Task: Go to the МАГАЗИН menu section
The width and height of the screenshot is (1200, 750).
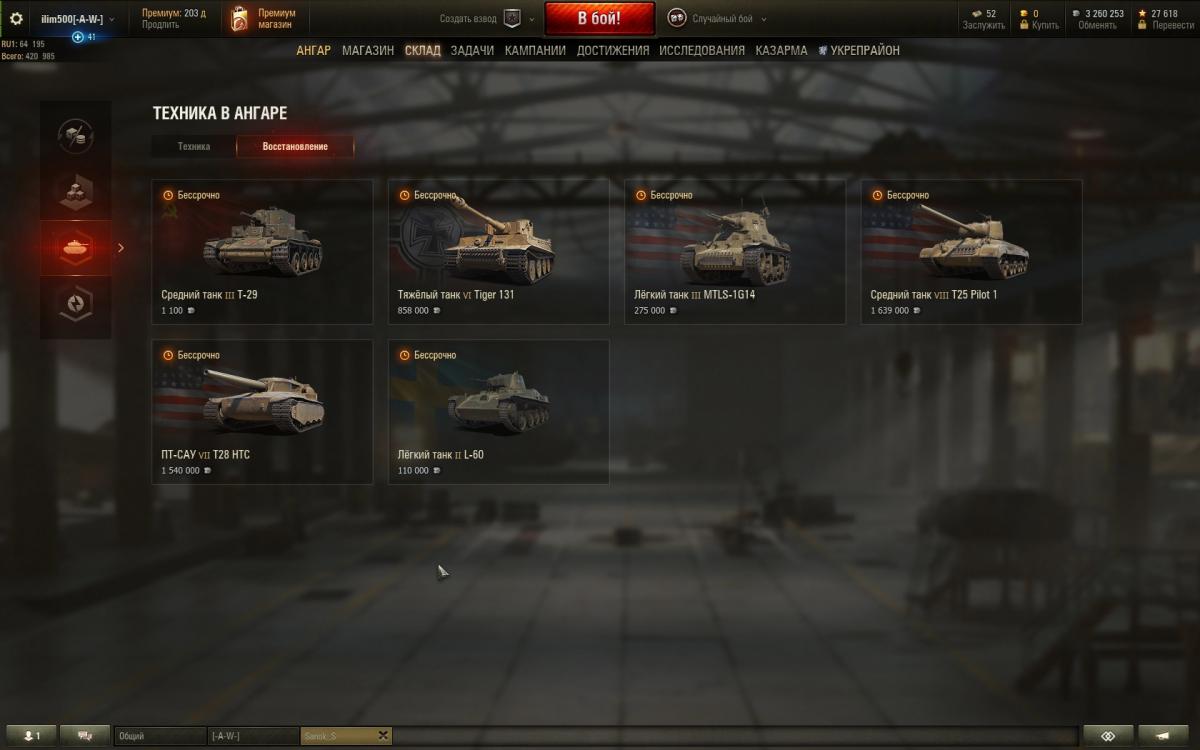Action: (368, 50)
